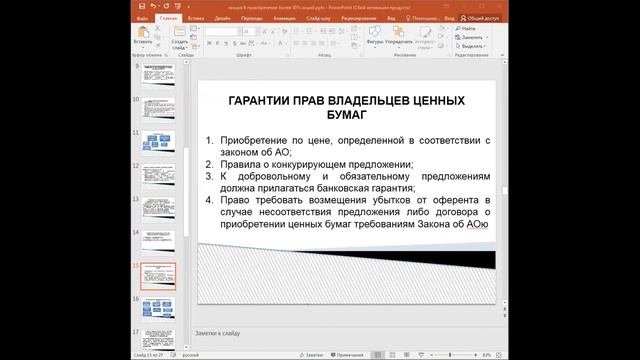Switch to the Рецензирование tab
640x360 pixels.
359,18
